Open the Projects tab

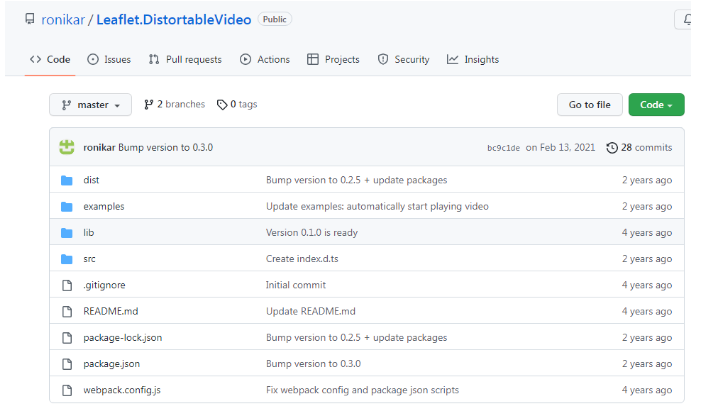pyautogui.click(x=333, y=59)
